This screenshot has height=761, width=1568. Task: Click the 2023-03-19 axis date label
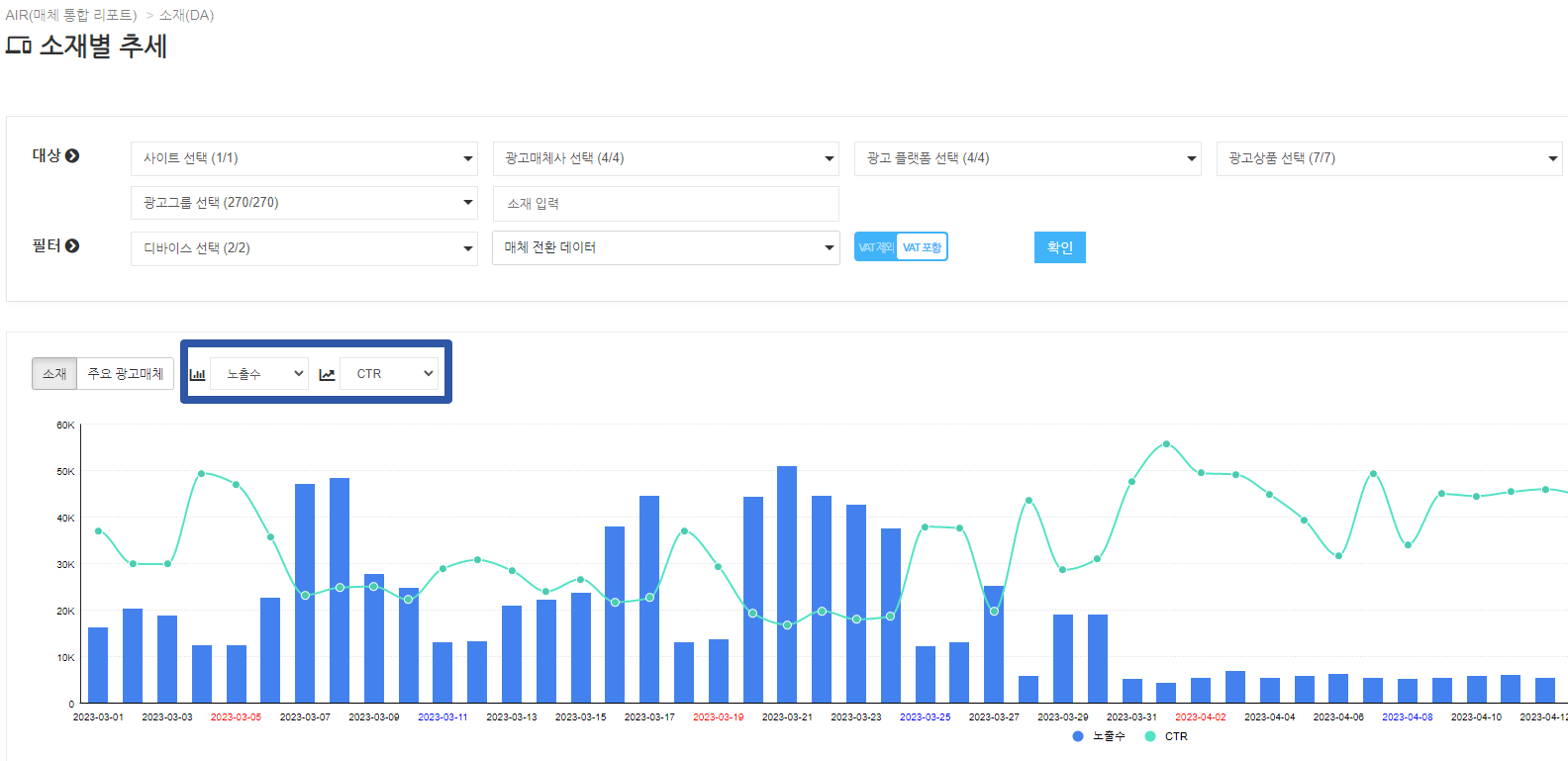pyautogui.click(x=719, y=716)
